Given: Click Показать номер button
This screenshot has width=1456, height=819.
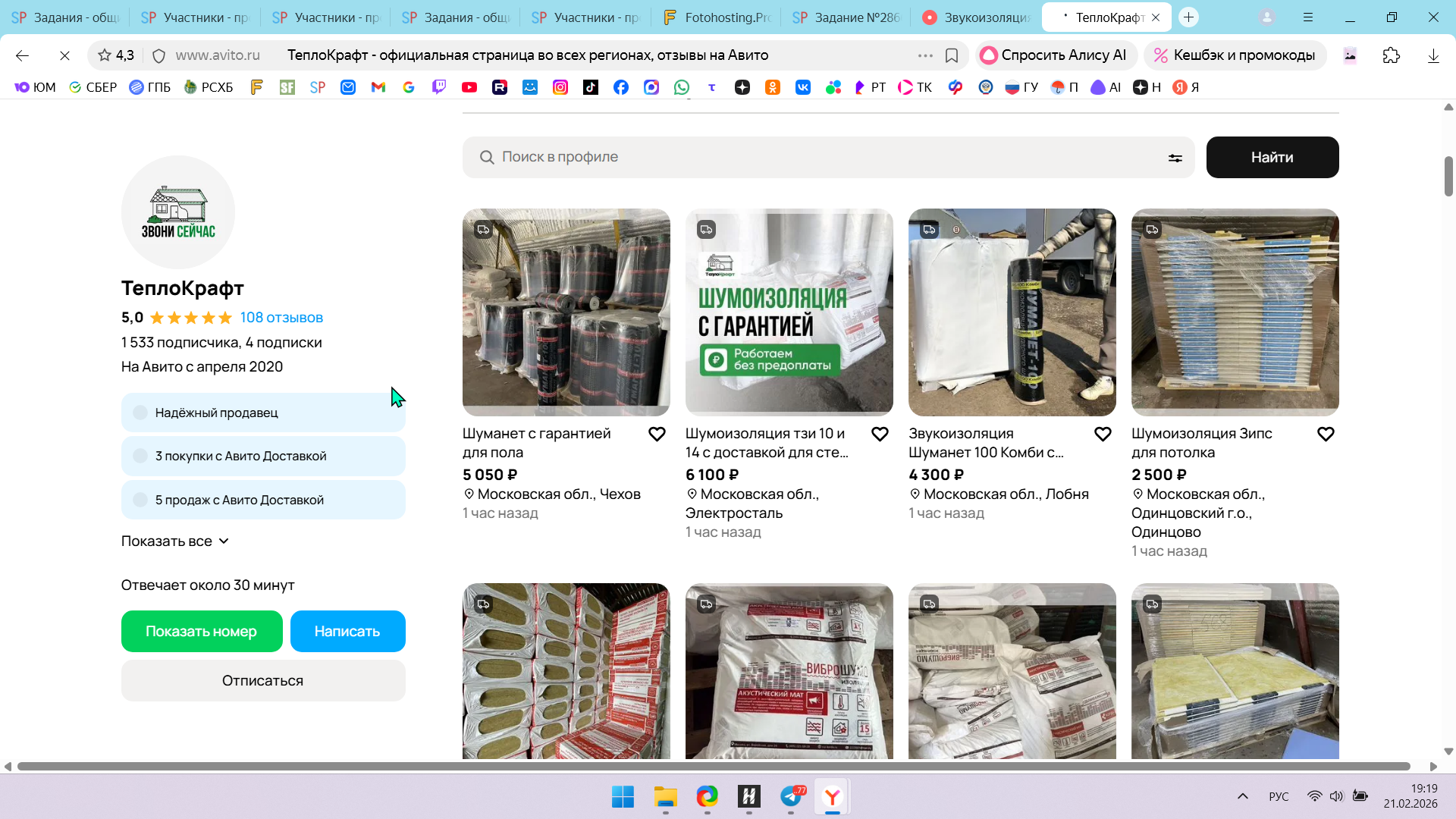Looking at the screenshot, I should pyautogui.click(x=201, y=631).
